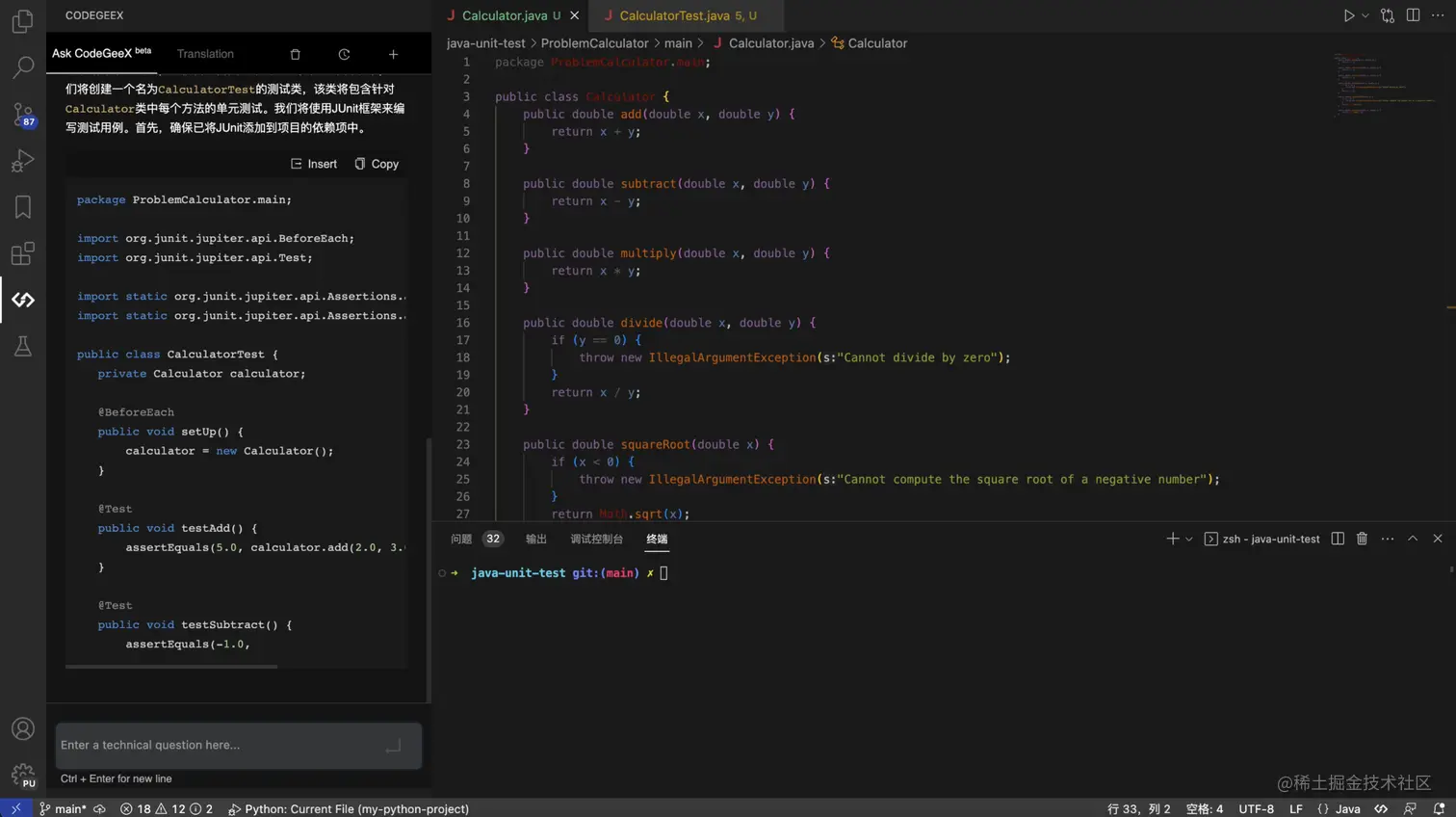The height and width of the screenshot is (817, 1456).
Task: Select zsh - java-unit-test terminal
Action: click(x=1262, y=539)
